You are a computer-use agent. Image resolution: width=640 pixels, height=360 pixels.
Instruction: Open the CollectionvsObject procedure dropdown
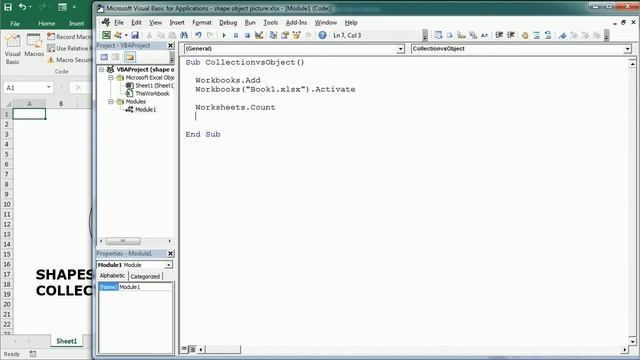[627, 49]
